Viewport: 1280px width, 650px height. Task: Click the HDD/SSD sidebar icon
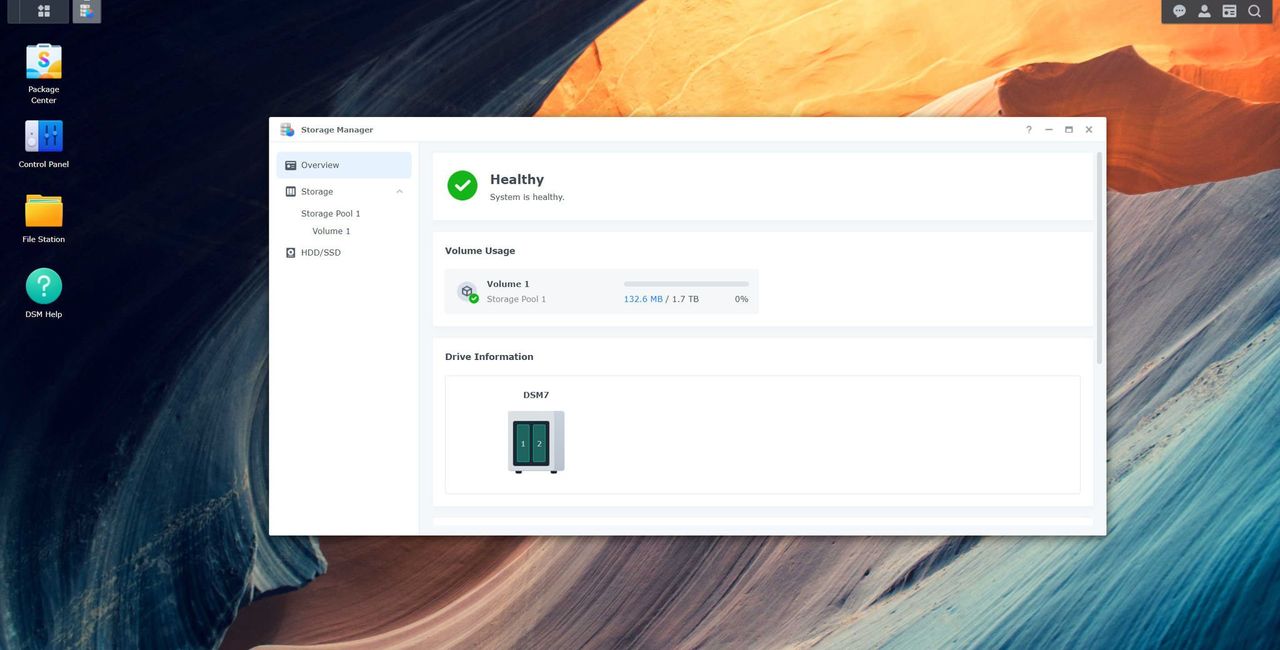(x=291, y=253)
